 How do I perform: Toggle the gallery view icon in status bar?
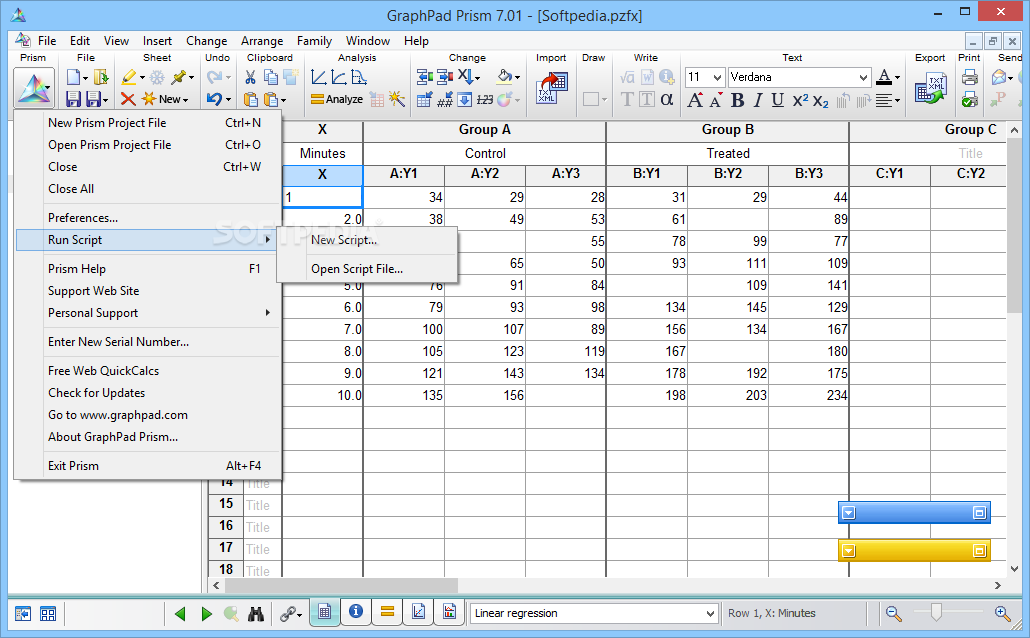click(x=48, y=614)
